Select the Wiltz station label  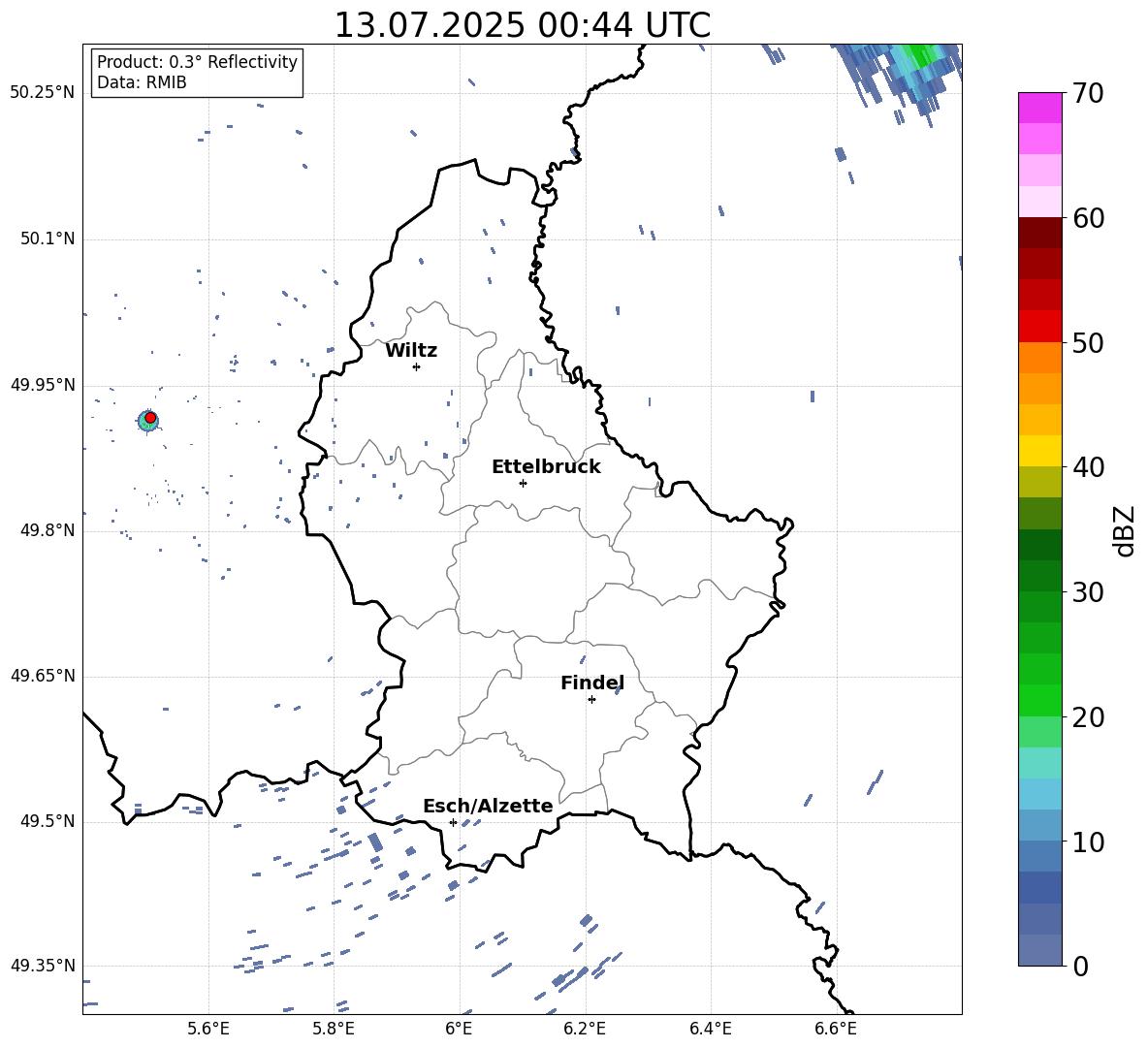click(411, 351)
